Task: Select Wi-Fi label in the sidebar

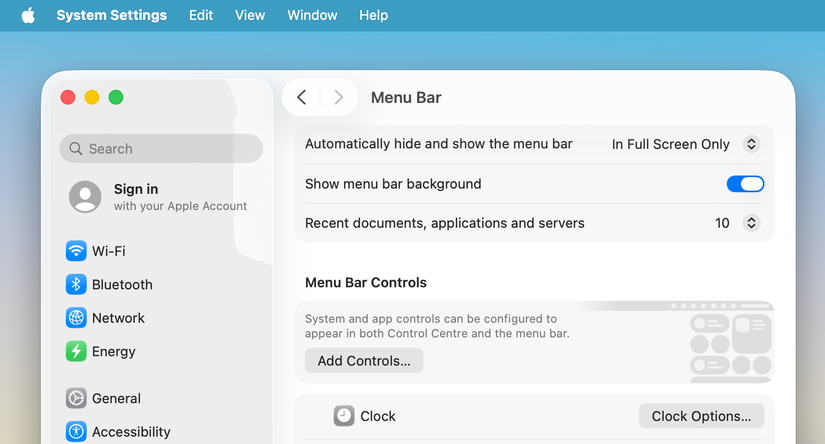Action: point(109,251)
